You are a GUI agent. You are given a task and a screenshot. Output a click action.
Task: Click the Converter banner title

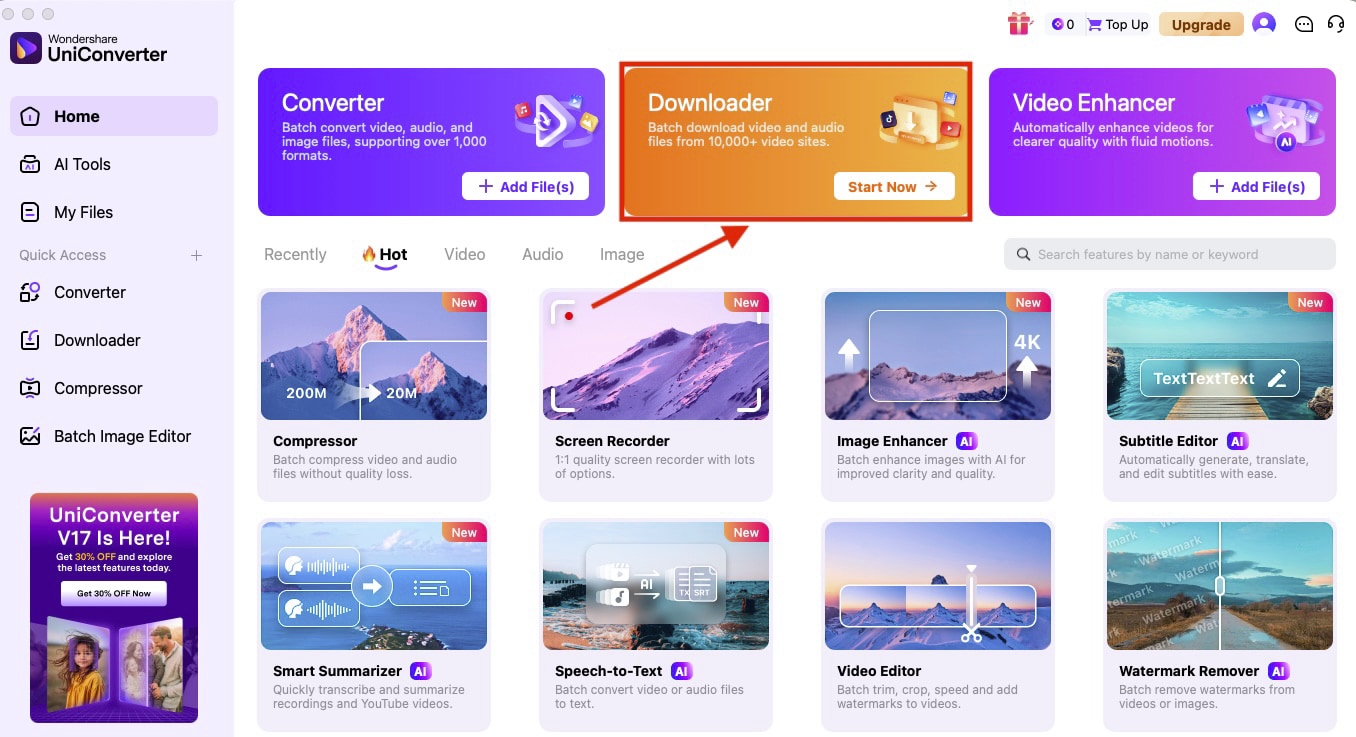click(333, 102)
